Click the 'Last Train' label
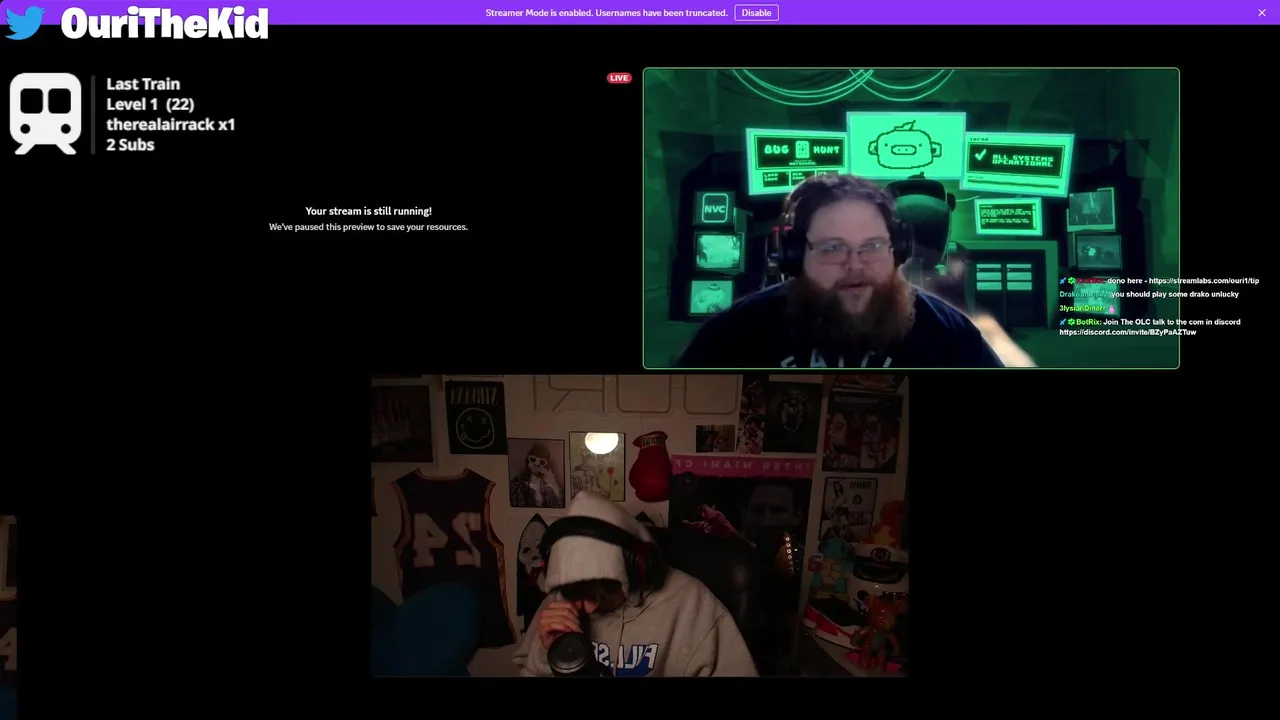 143,84
